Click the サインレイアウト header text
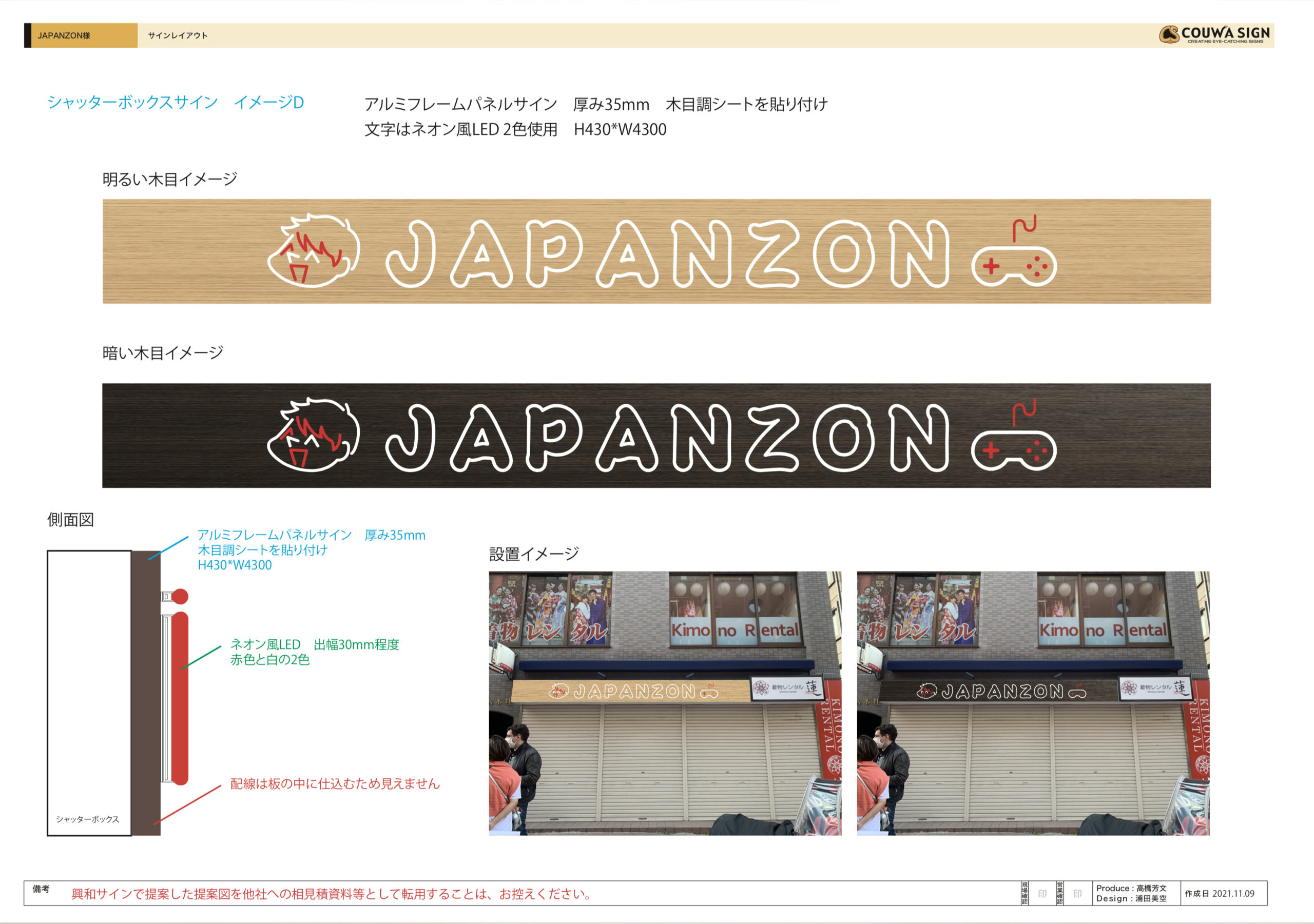This screenshot has height=924, width=1314. [x=178, y=35]
